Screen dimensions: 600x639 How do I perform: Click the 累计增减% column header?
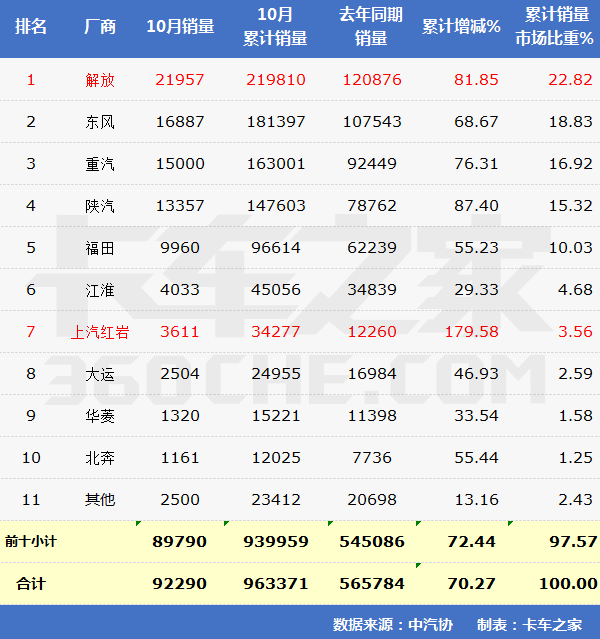(461, 26)
